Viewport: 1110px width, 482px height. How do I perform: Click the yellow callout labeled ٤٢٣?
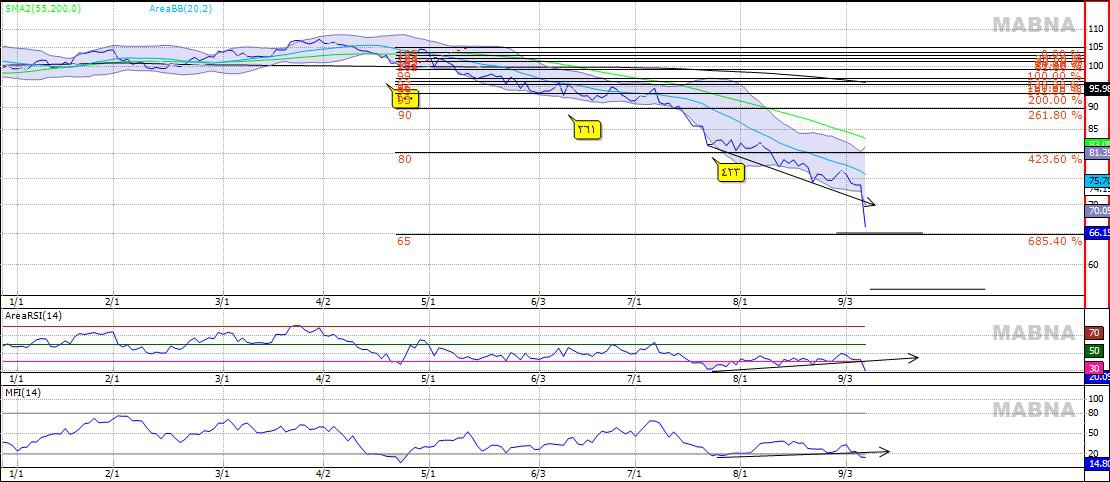pyautogui.click(x=730, y=172)
